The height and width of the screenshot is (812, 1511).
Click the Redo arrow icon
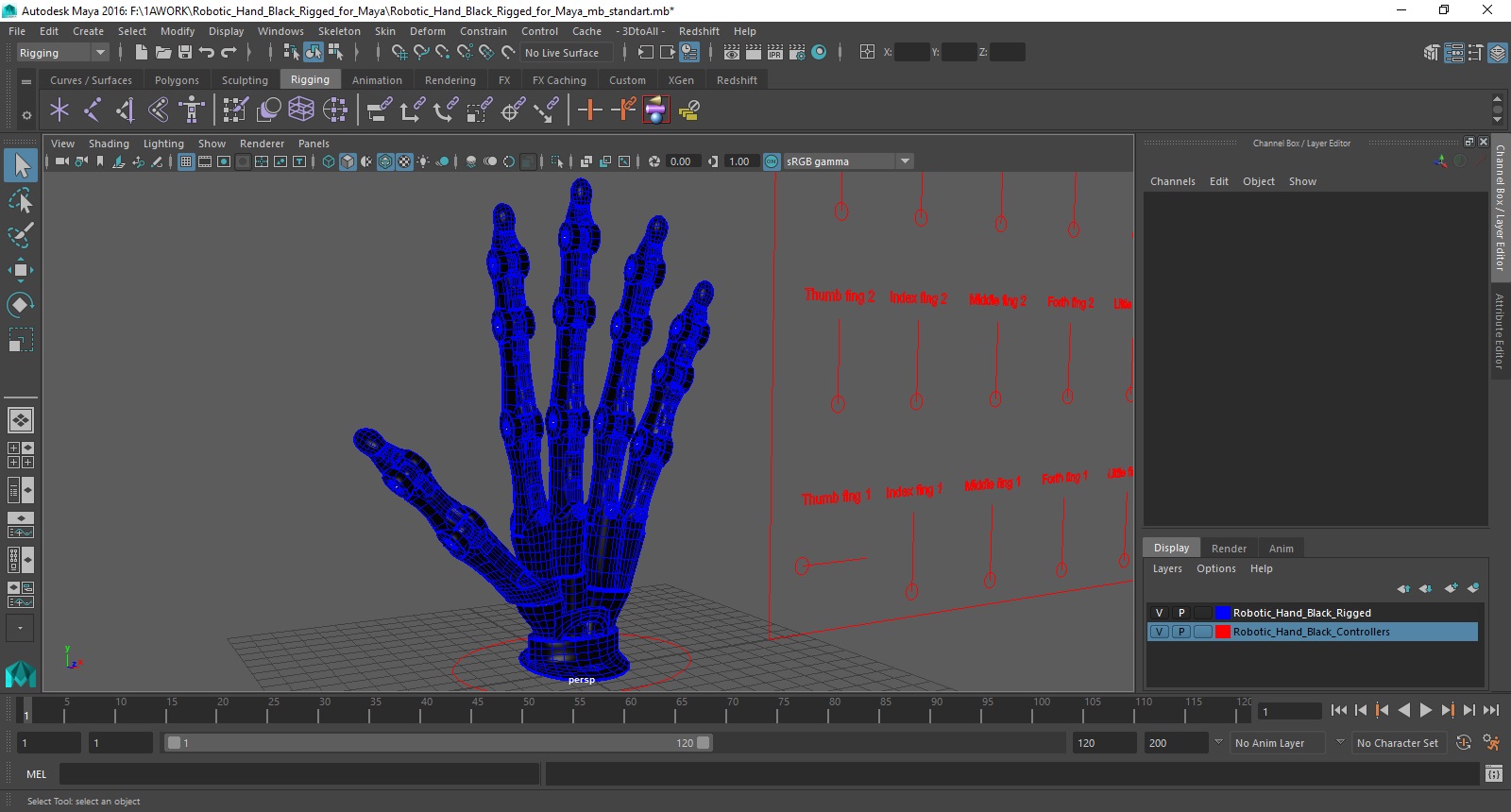tap(229, 52)
